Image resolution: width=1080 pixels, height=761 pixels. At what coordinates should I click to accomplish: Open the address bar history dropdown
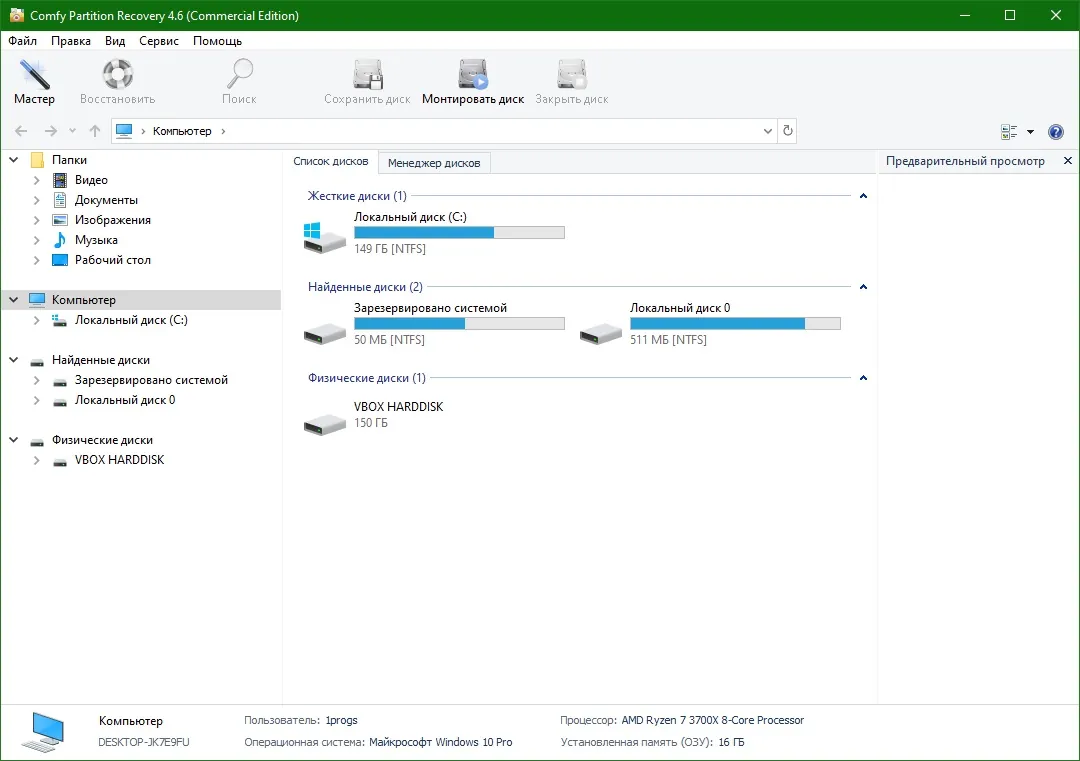[x=768, y=131]
